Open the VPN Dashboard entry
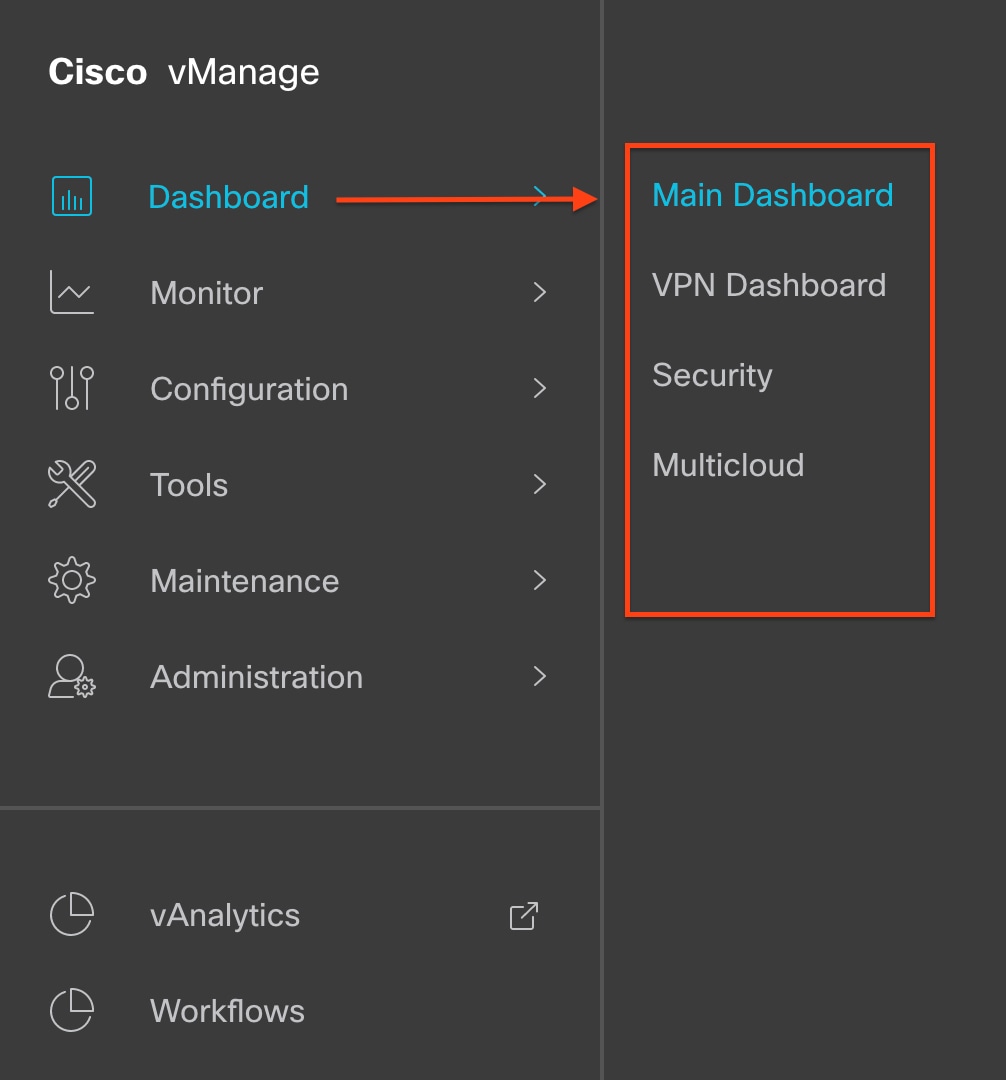The width and height of the screenshot is (1006, 1080). 769,285
